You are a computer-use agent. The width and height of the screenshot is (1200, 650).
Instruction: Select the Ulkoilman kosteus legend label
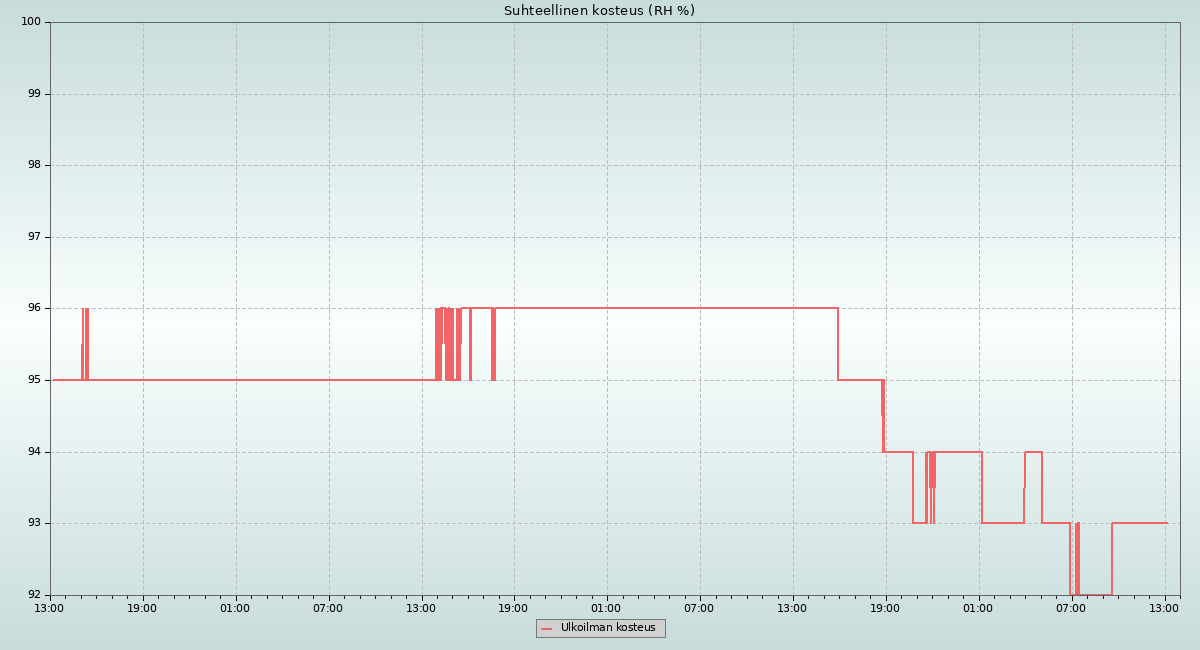coord(608,628)
